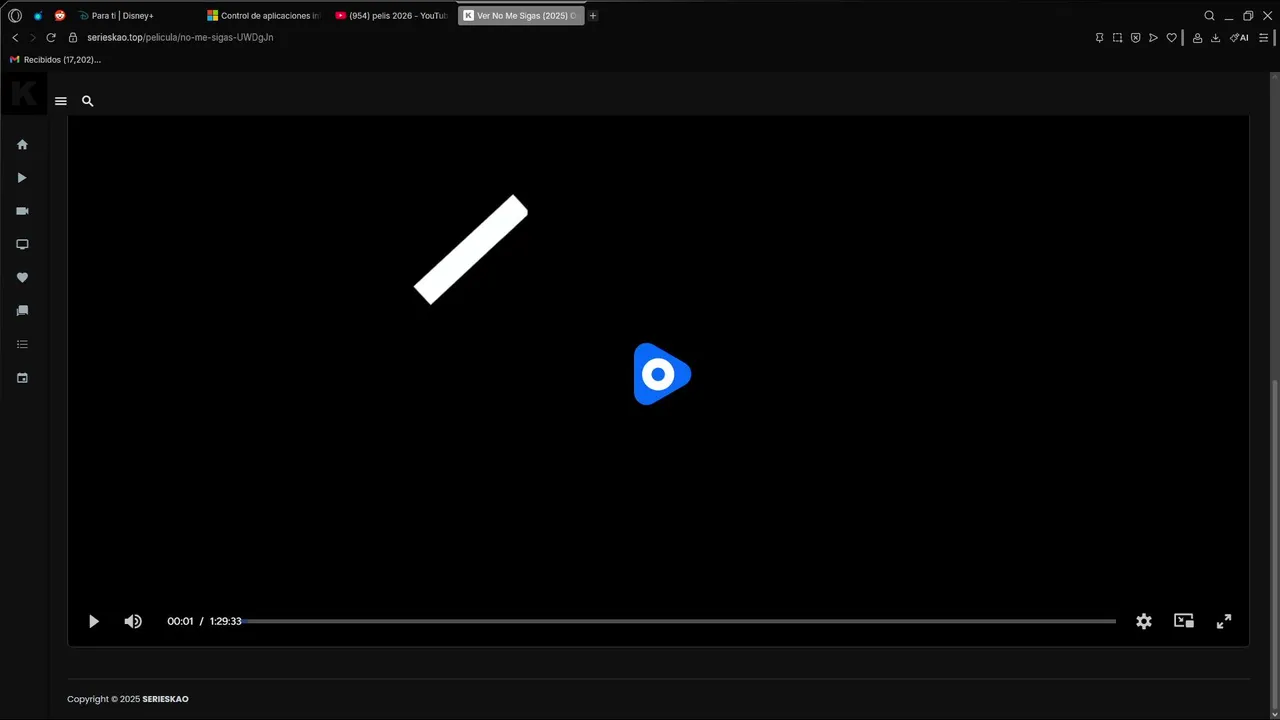Open the browser downloads icon

tap(1215, 38)
